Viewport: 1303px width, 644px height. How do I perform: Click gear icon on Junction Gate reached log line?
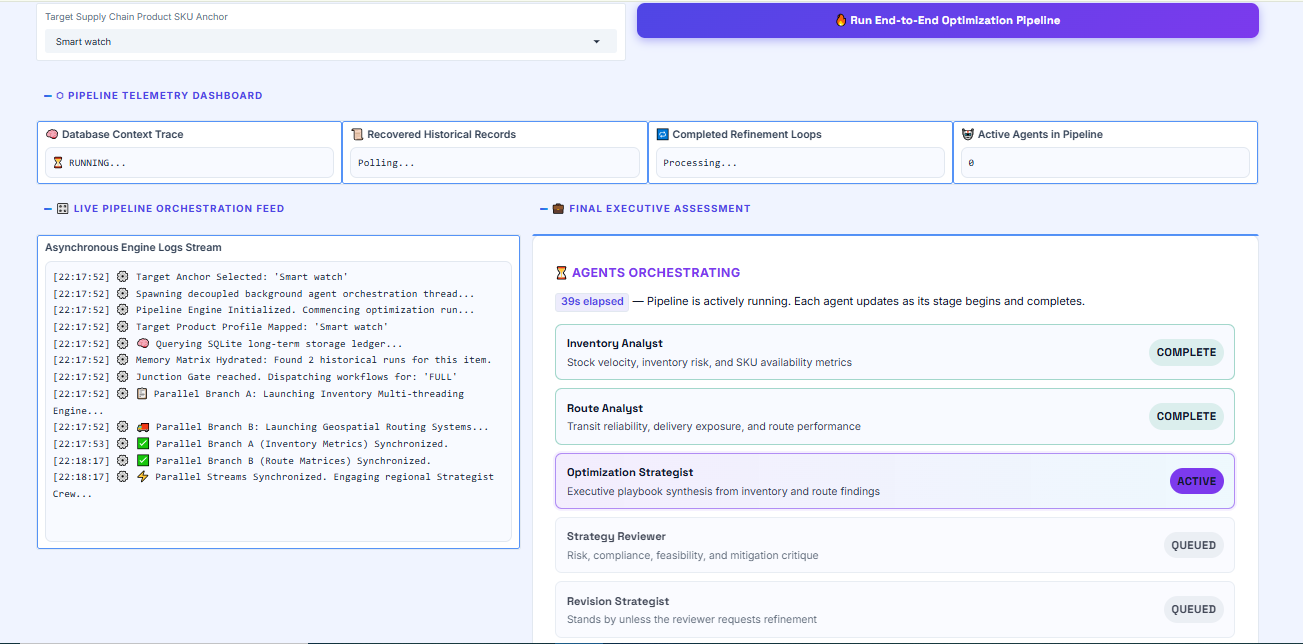[123, 377]
